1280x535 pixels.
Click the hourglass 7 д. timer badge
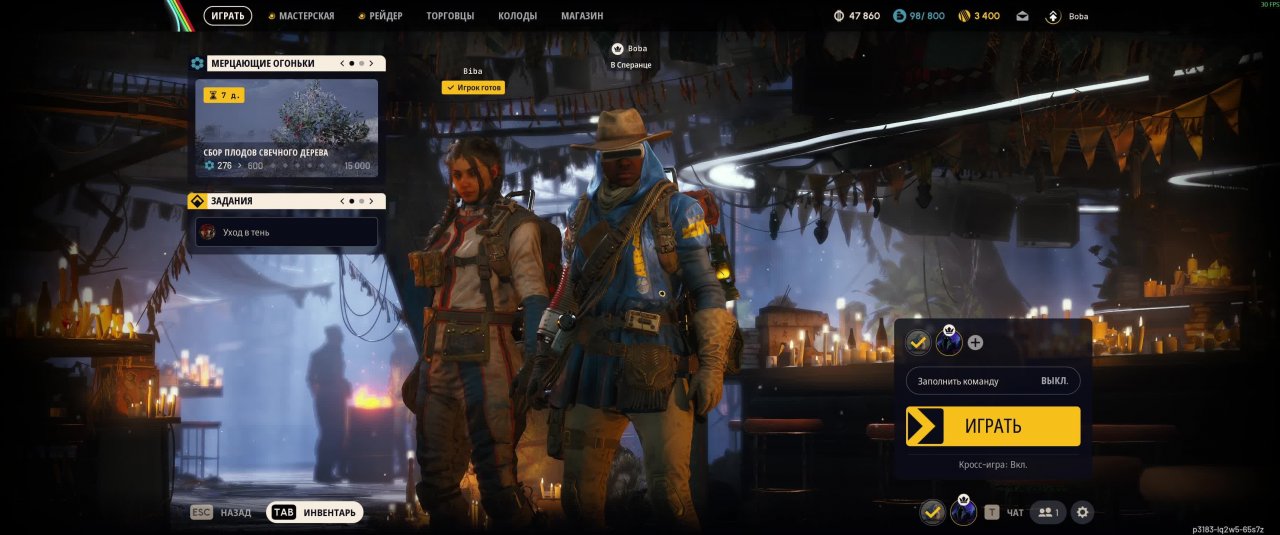[x=224, y=95]
